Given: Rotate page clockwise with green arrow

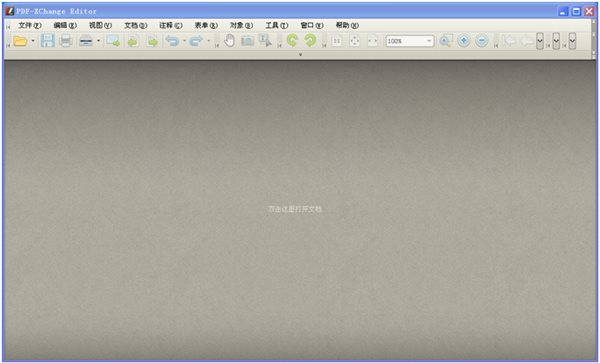Looking at the screenshot, I should tap(310, 40).
